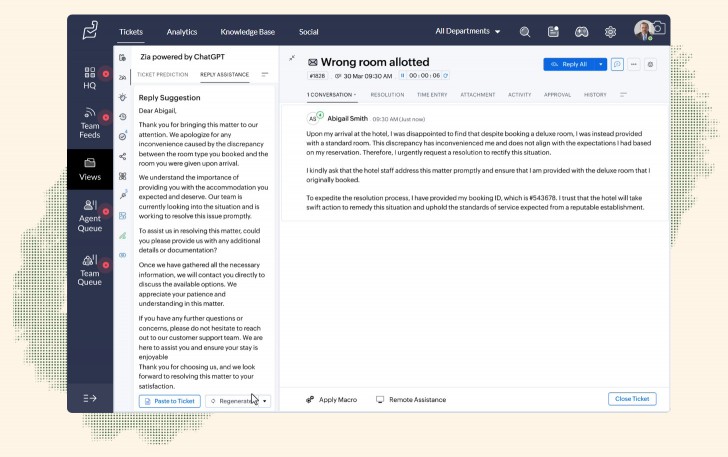Expand the Reply All dropdown arrow
Image resolution: width=728 pixels, height=457 pixels.
[601, 64]
